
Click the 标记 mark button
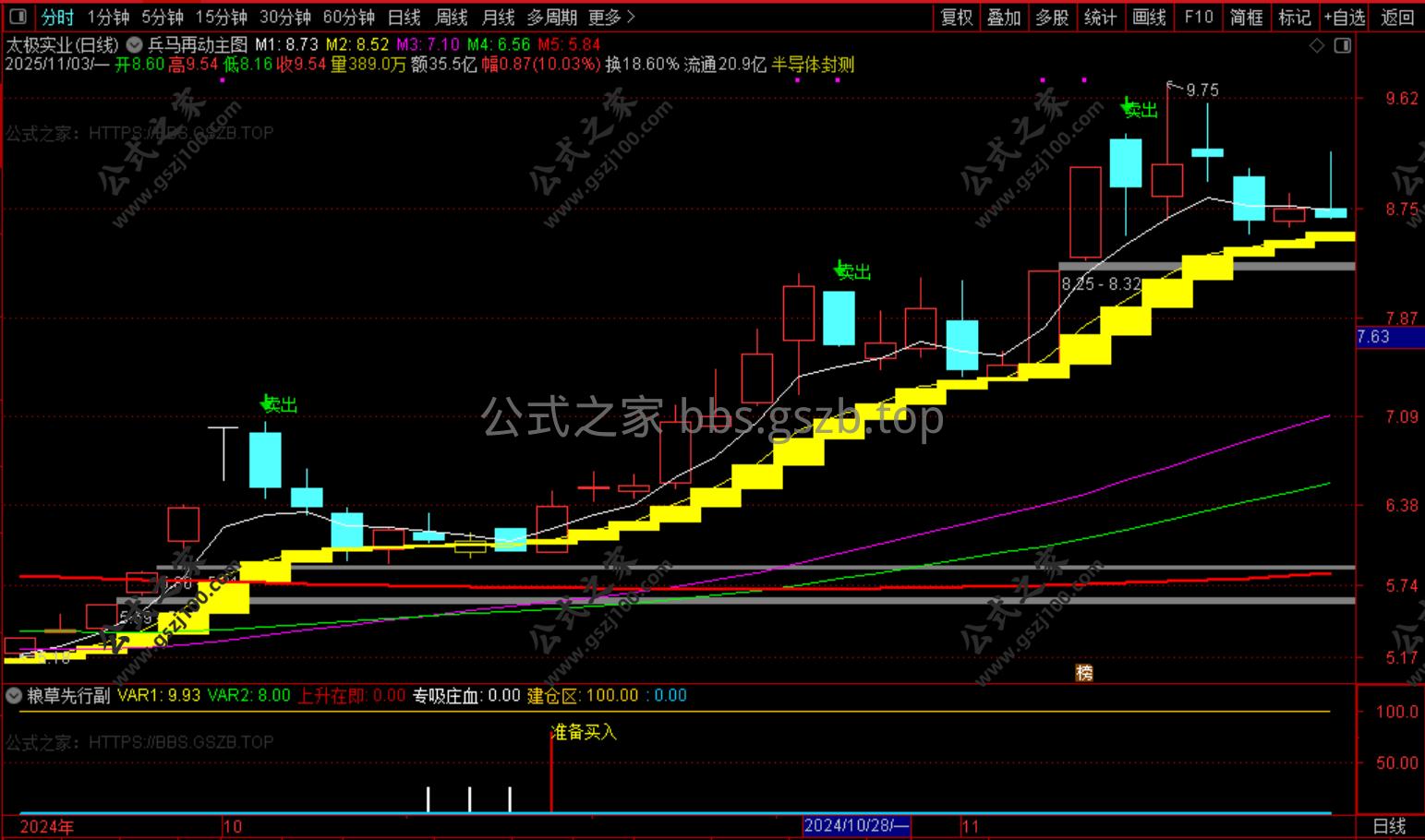tap(1295, 17)
